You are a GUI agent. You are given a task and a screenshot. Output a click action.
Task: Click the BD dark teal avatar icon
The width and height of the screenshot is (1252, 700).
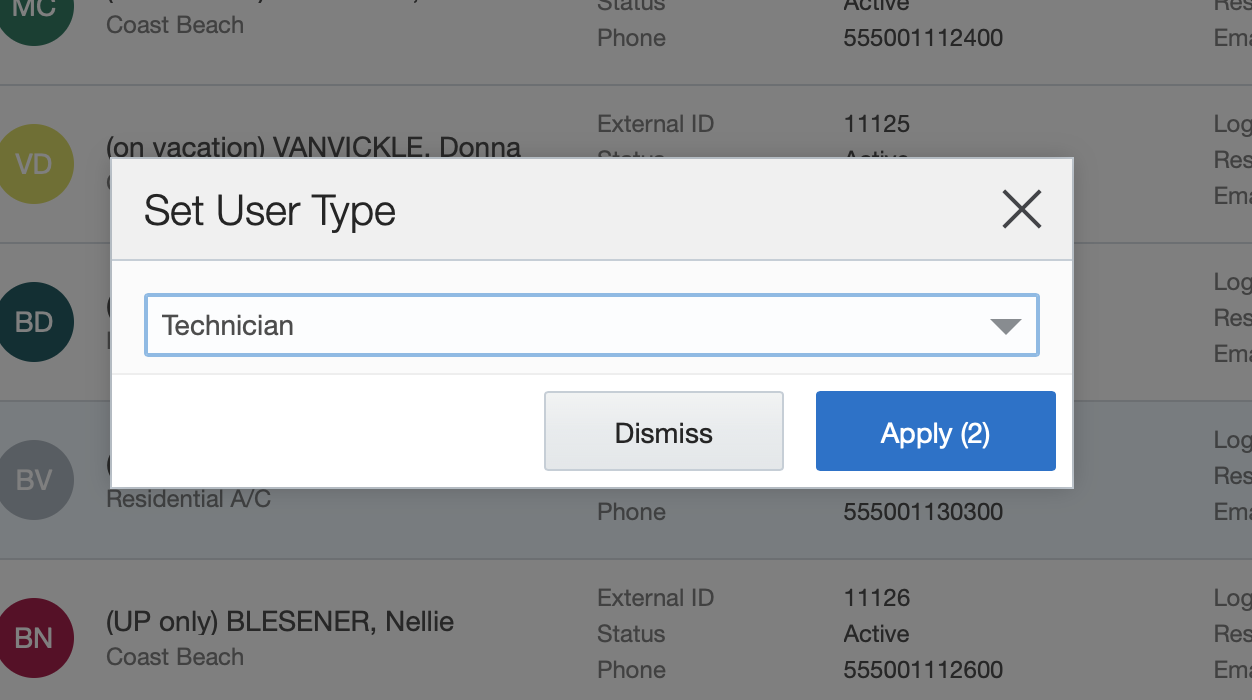37,321
